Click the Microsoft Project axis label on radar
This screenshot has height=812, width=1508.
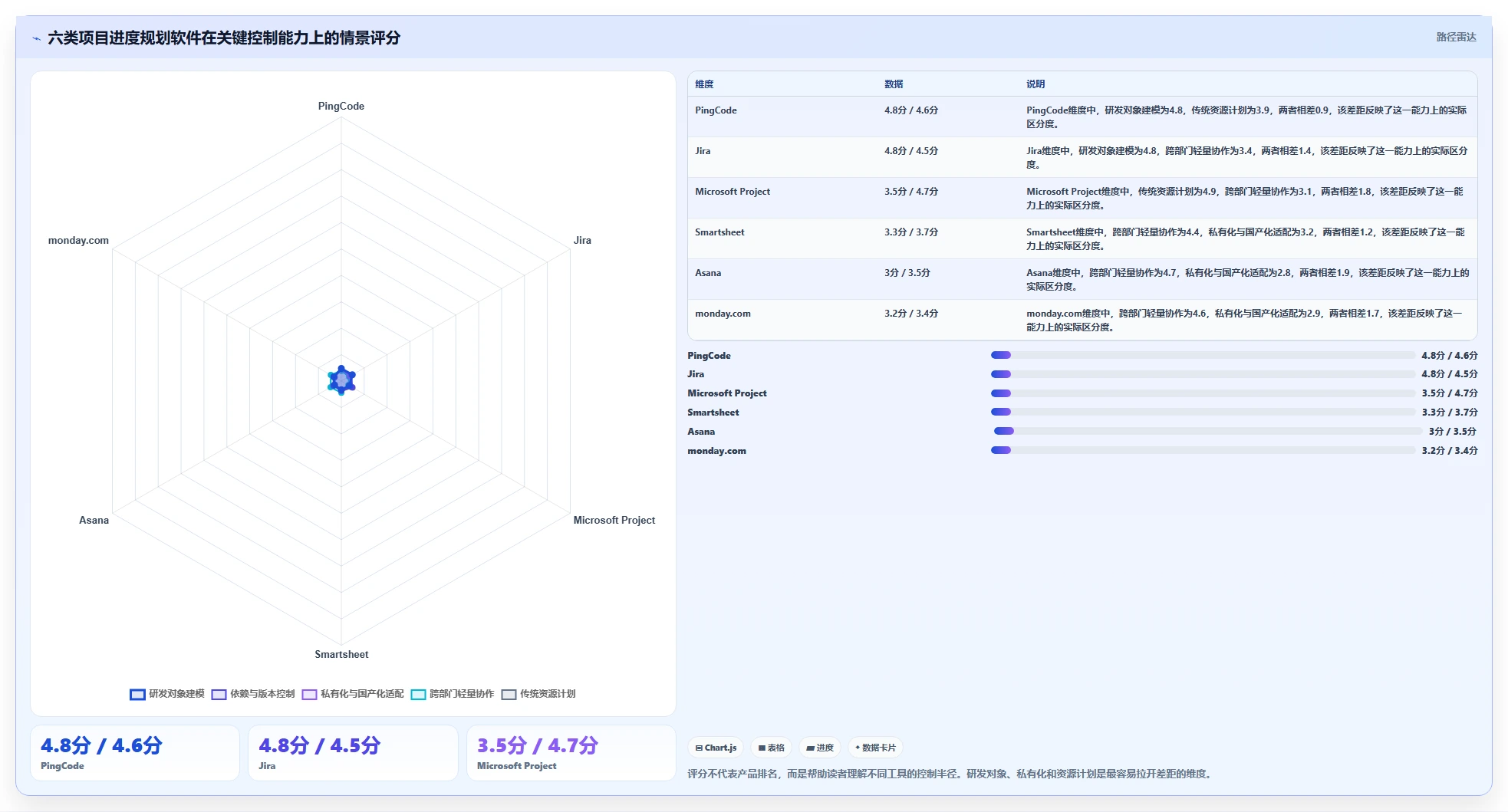614,520
